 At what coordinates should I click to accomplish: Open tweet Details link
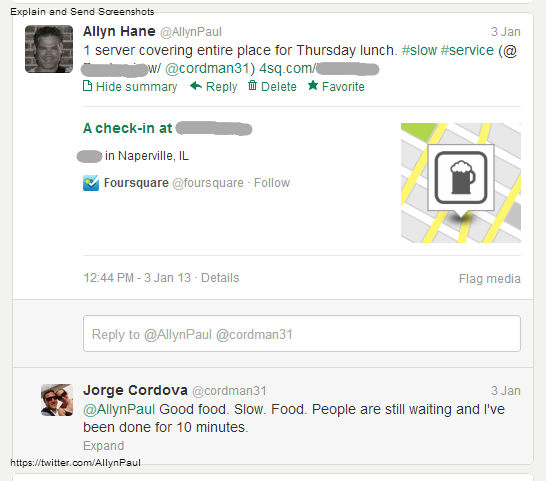pyautogui.click(x=220, y=278)
